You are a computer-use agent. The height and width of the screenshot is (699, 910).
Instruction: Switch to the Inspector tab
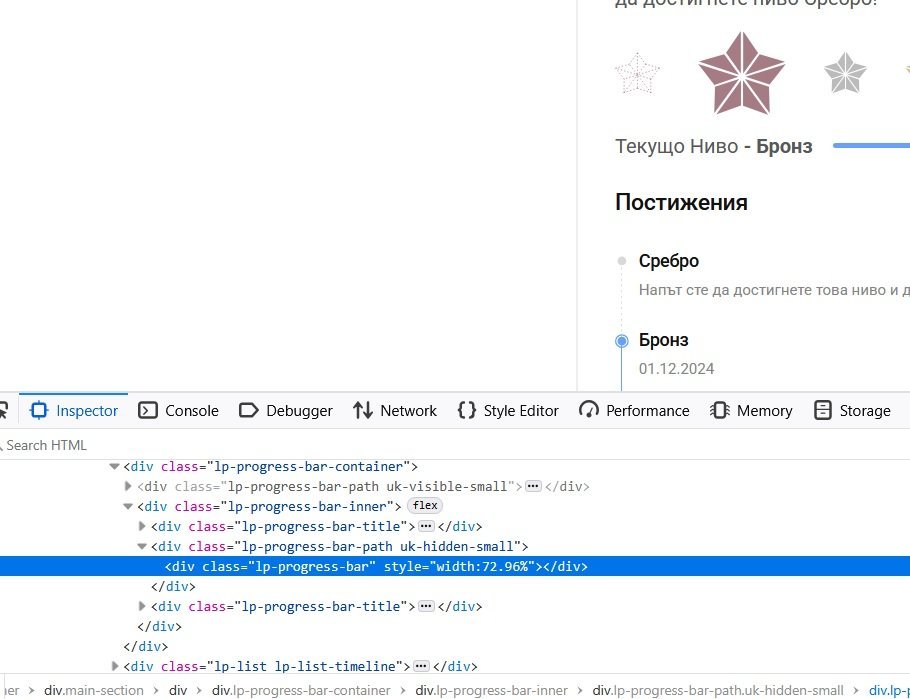pos(75,410)
